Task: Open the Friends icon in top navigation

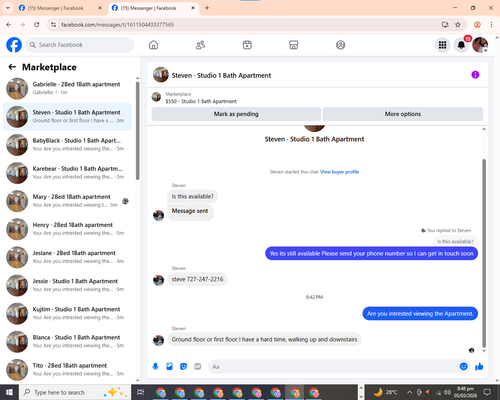Action: click(x=200, y=45)
